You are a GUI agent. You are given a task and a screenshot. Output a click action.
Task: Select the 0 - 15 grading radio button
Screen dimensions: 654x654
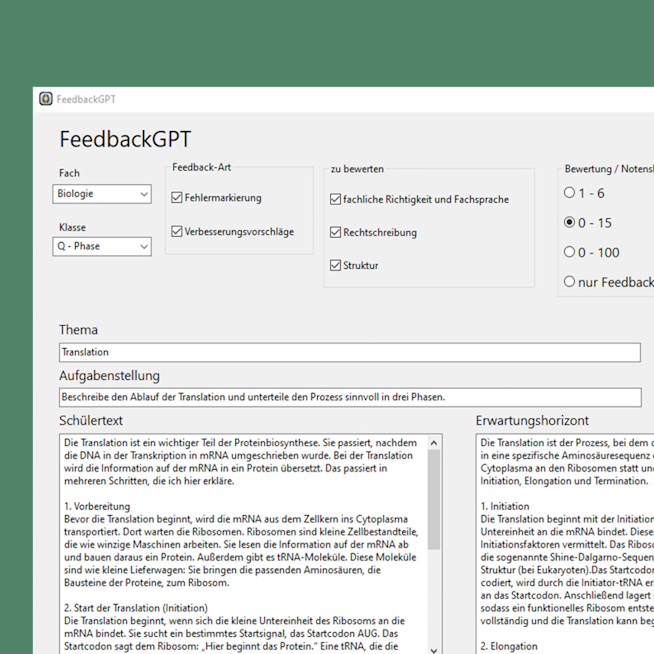coord(569,222)
